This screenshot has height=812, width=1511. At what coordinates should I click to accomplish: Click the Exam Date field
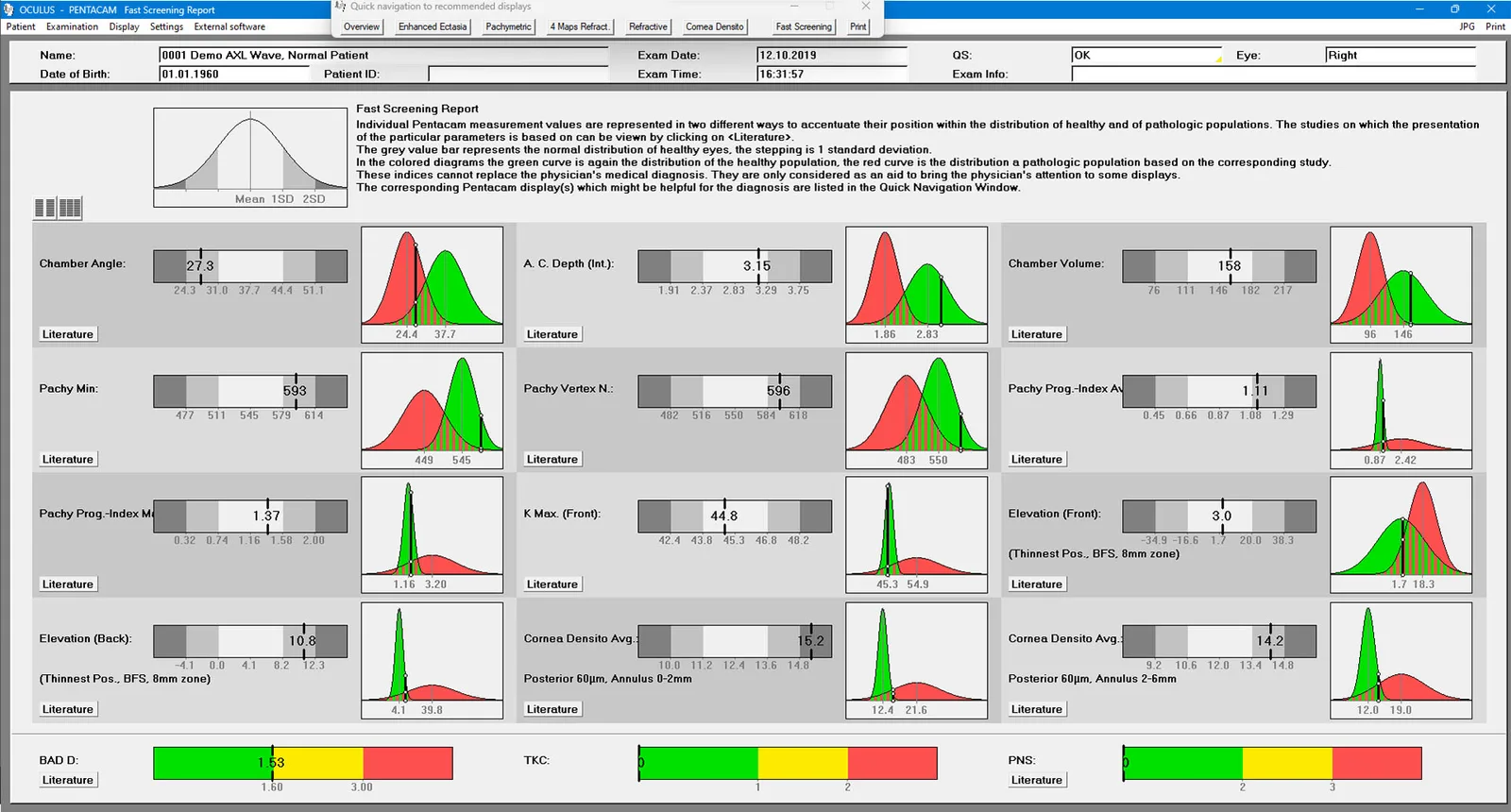coord(832,56)
